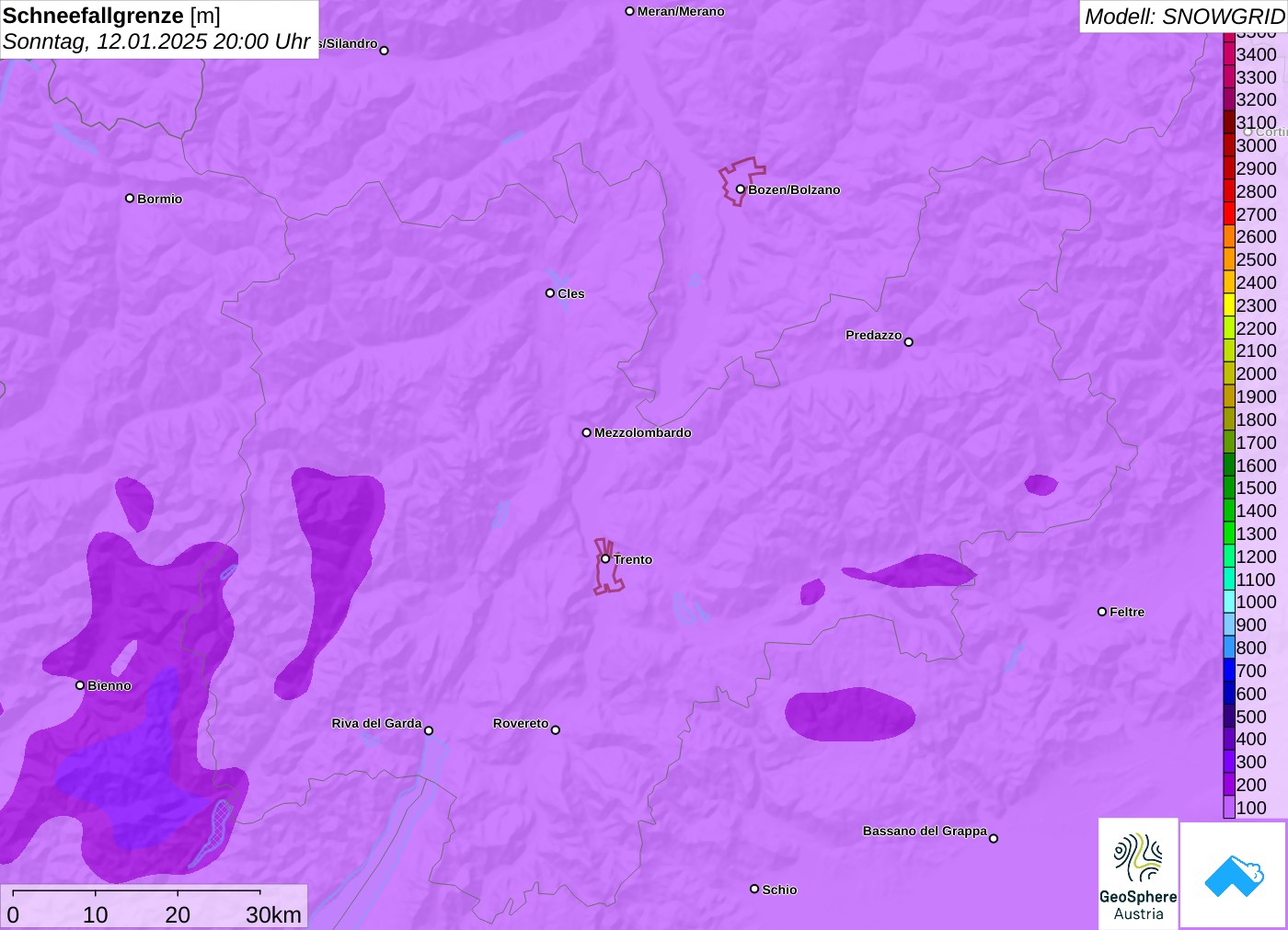Click the Predazzo location marker
The height and width of the screenshot is (930, 1288).
pos(909,342)
